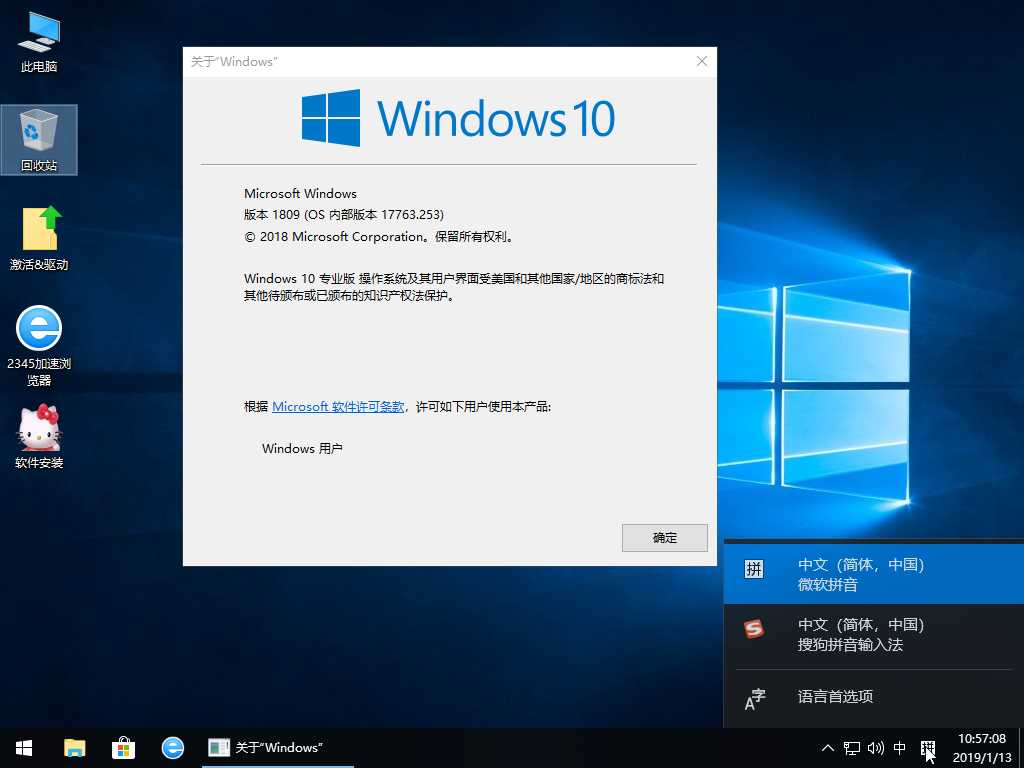The image size is (1024, 768).
Task: Click the 关于"Windows" dialog title text
Action: click(x=234, y=62)
